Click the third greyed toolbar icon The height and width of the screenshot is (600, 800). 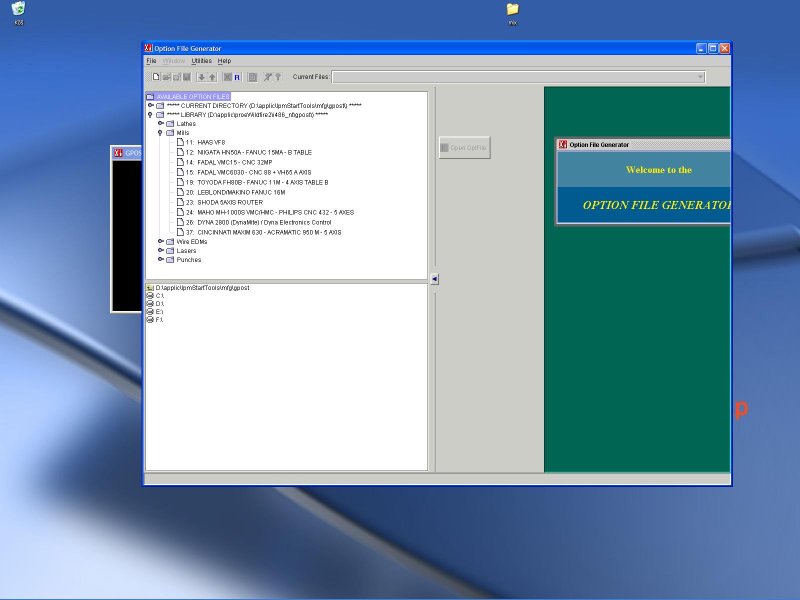coord(177,77)
